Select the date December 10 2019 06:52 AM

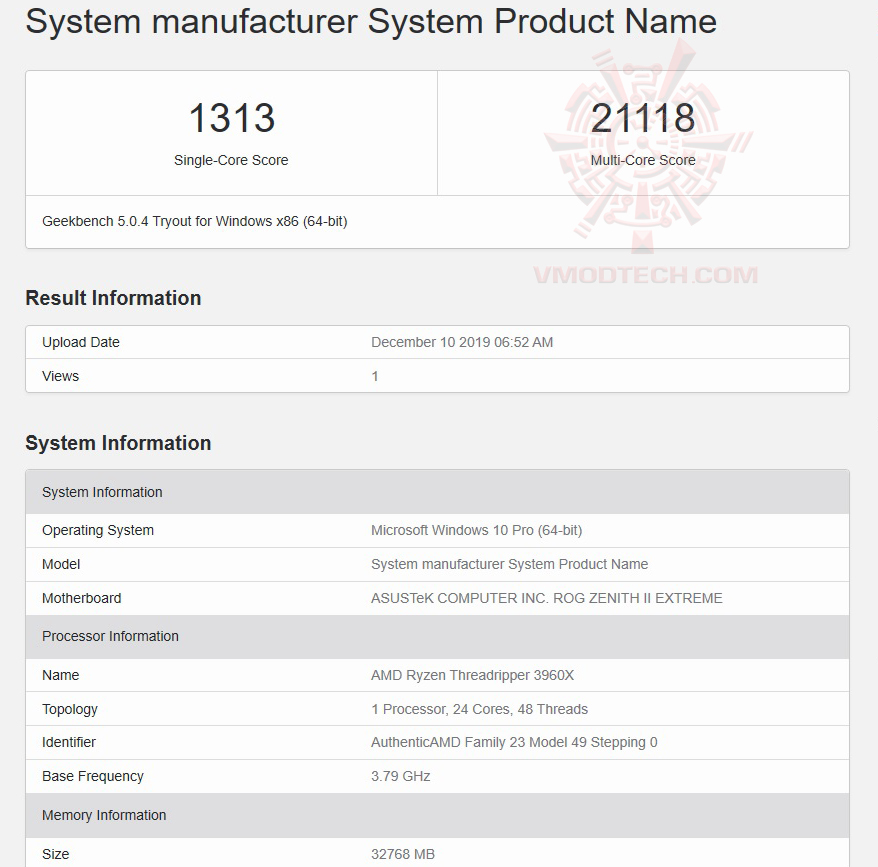tap(462, 342)
